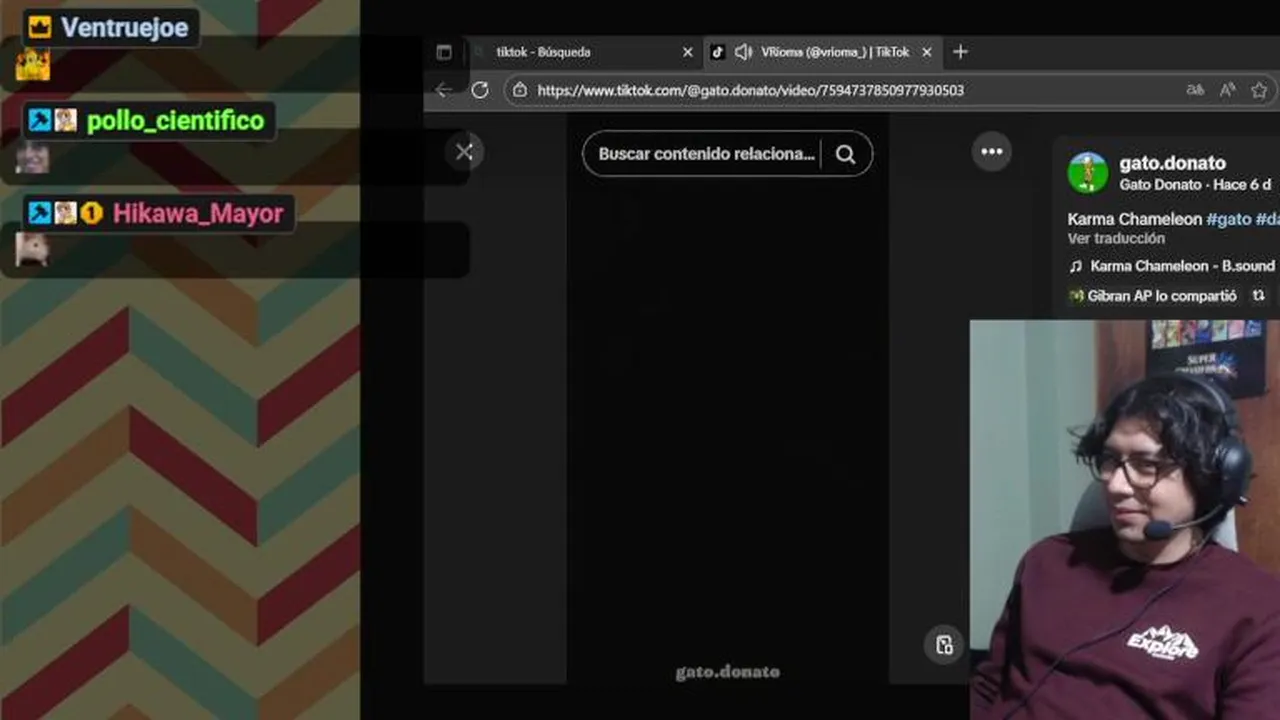Click the clipboard icon on the video
The height and width of the screenshot is (720, 1280).
[944, 645]
